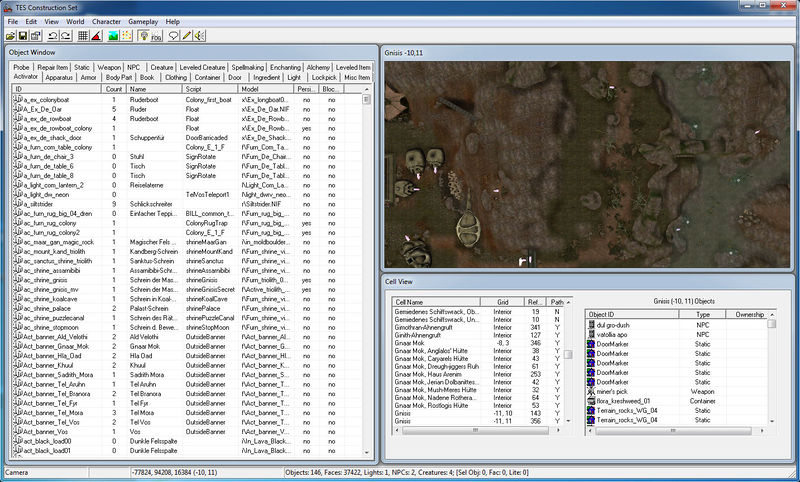The image size is (800, 482).
Task: Open landscape editing toolbar icon
Action: click(113, 36)
